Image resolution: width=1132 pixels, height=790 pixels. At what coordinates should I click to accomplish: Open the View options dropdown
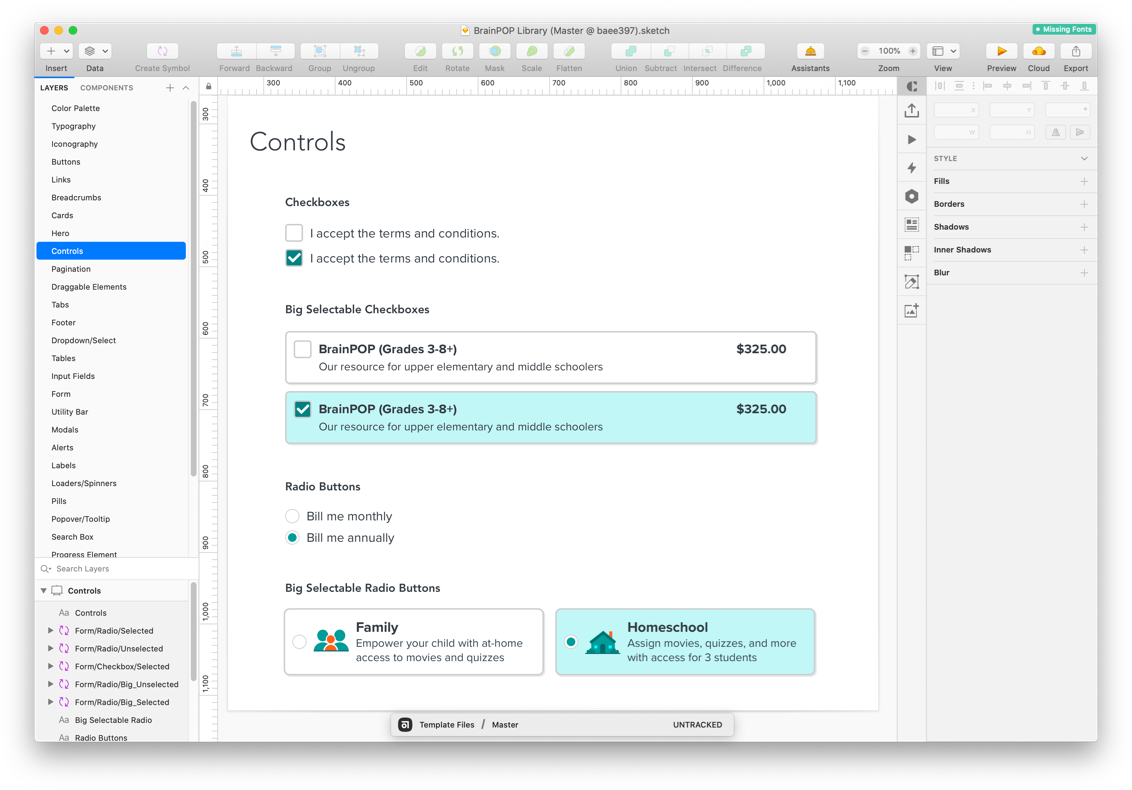click(x=943, y=51)
